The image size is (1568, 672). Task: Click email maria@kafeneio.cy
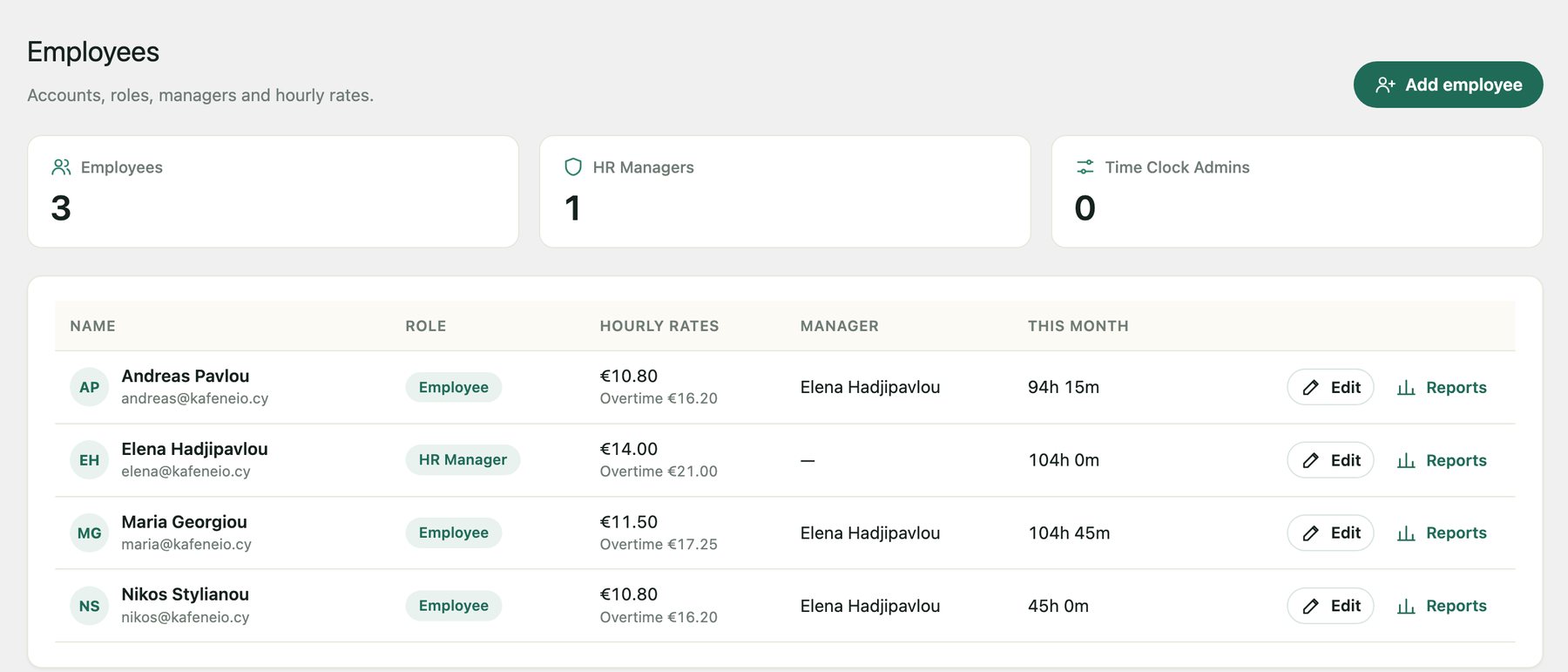click(x=186, y=544)
